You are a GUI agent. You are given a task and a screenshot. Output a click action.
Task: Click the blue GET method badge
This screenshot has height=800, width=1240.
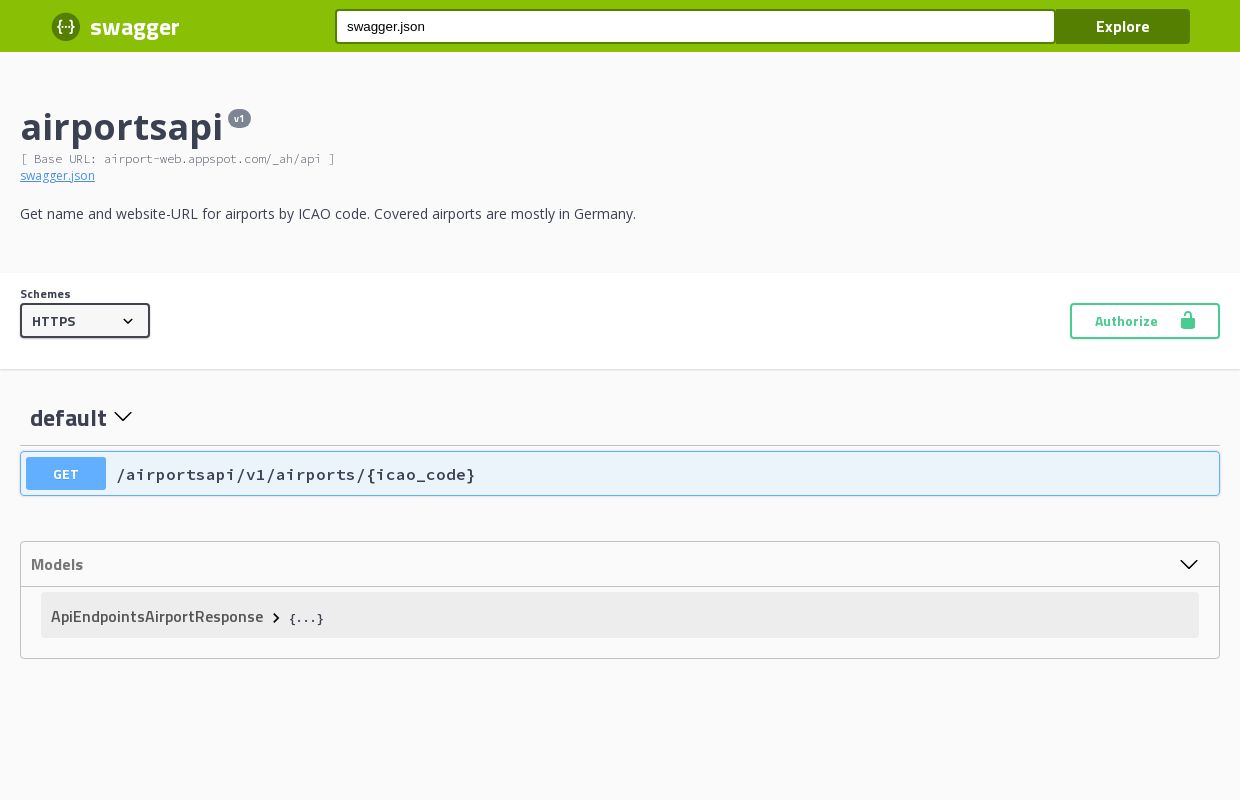(x=66, y=474)
